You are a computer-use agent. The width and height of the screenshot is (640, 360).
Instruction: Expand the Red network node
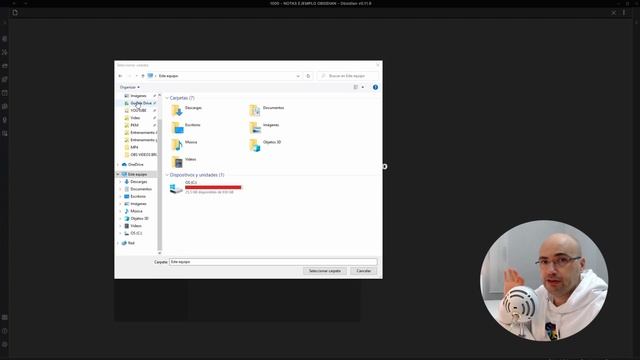tap(118, 243)
